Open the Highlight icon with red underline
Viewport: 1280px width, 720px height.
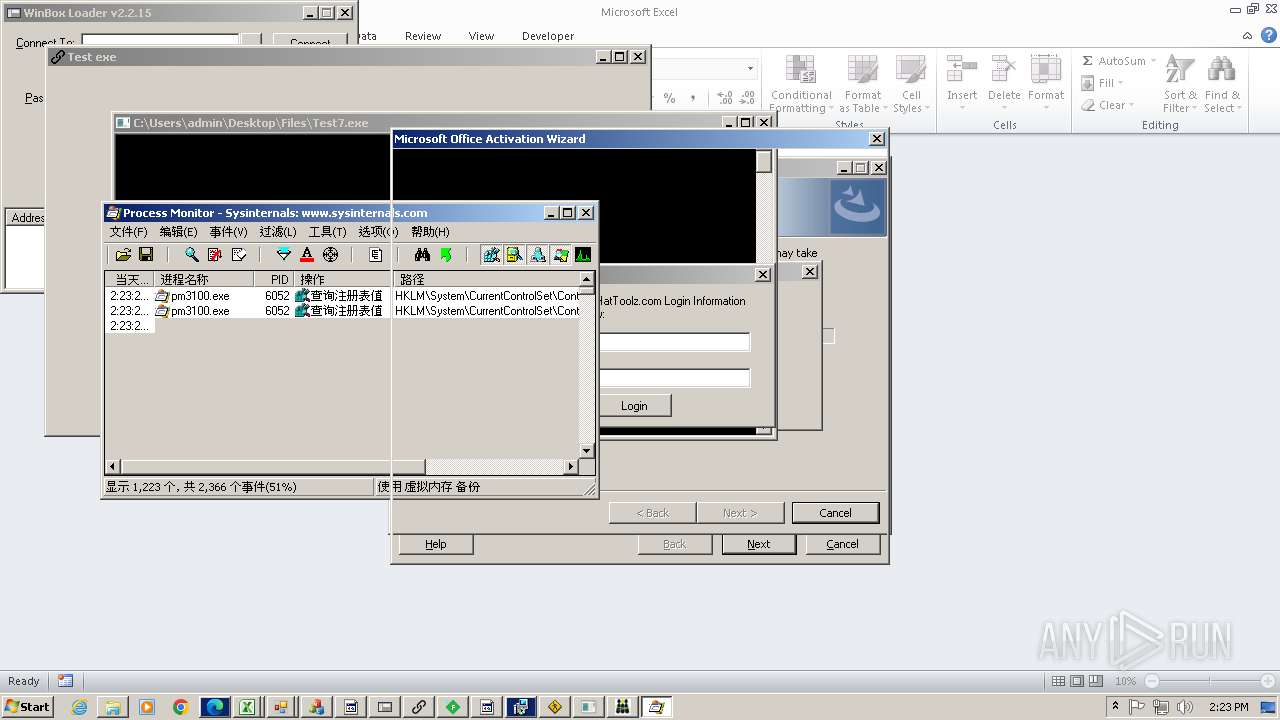(x=307, y=255)
